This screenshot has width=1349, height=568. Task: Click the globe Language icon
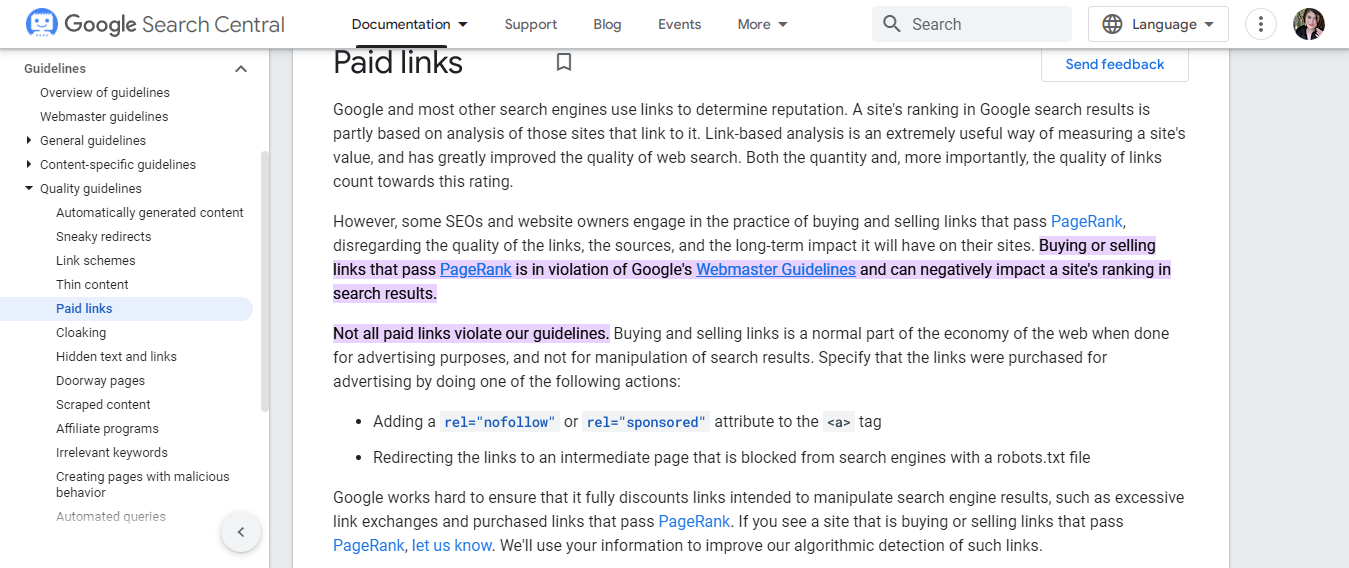coord(1112,24)
